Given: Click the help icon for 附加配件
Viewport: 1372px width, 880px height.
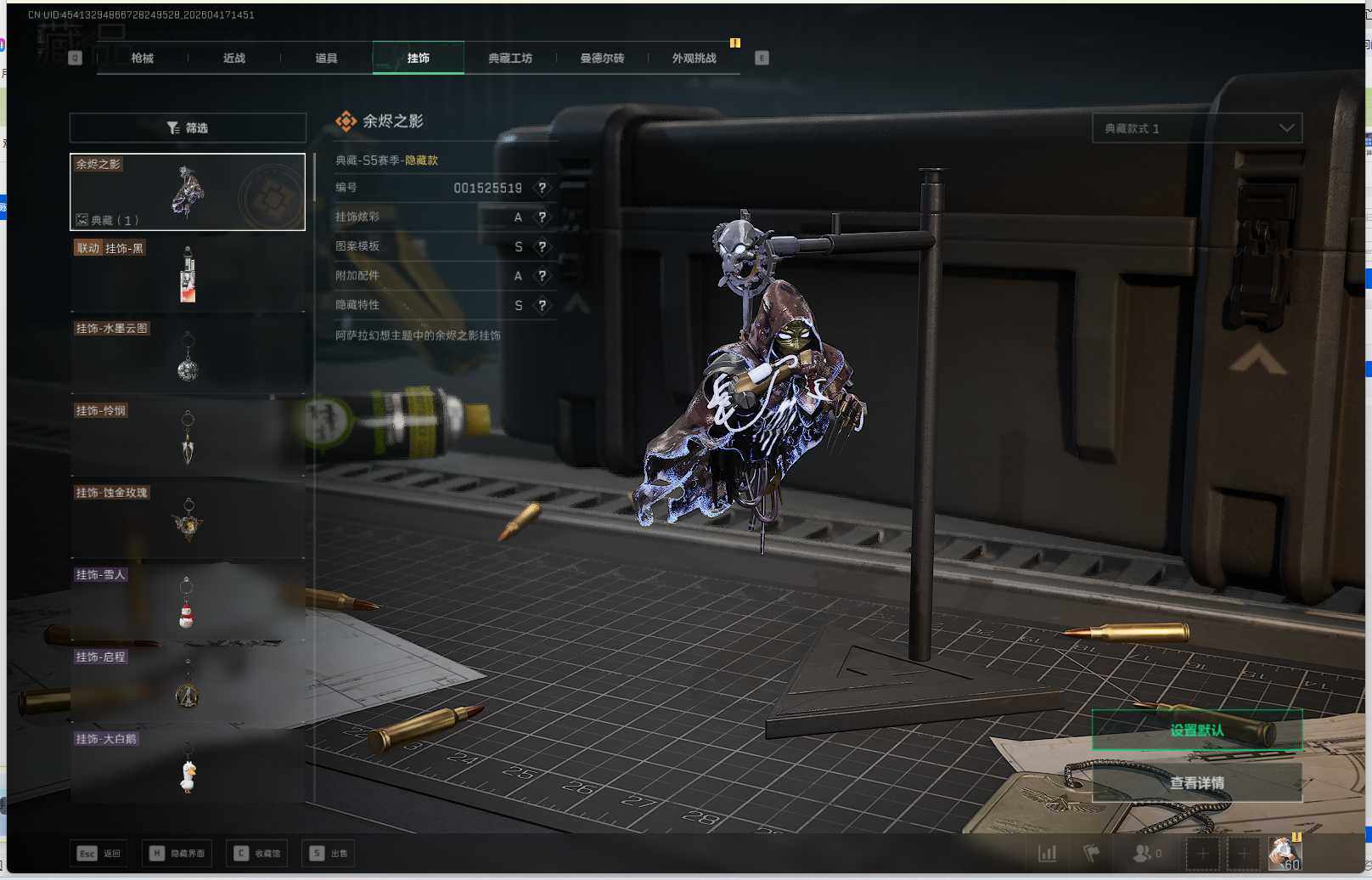Looking at the screenshot, I should [x=542, y=276].
